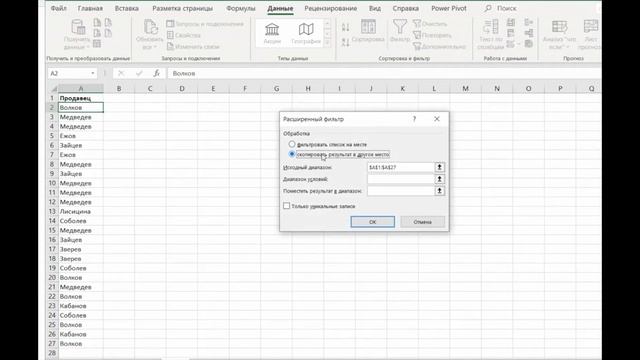
Task: Collapse dialog via Диапазон условий range picker
Action: [440, 179]
